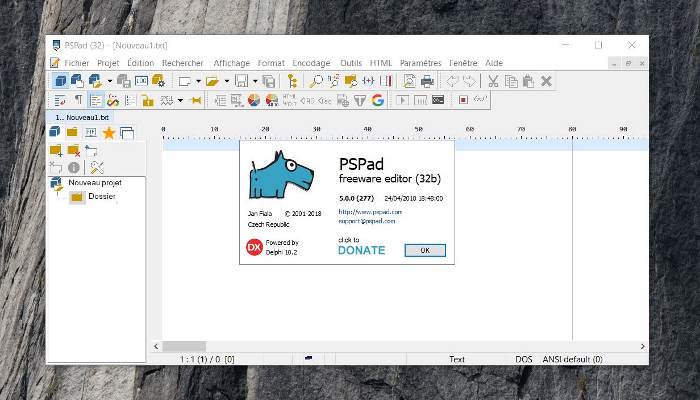The image size is (700, 400).
Task: Click the support@pspad.com email link
Action: point(367,221)
